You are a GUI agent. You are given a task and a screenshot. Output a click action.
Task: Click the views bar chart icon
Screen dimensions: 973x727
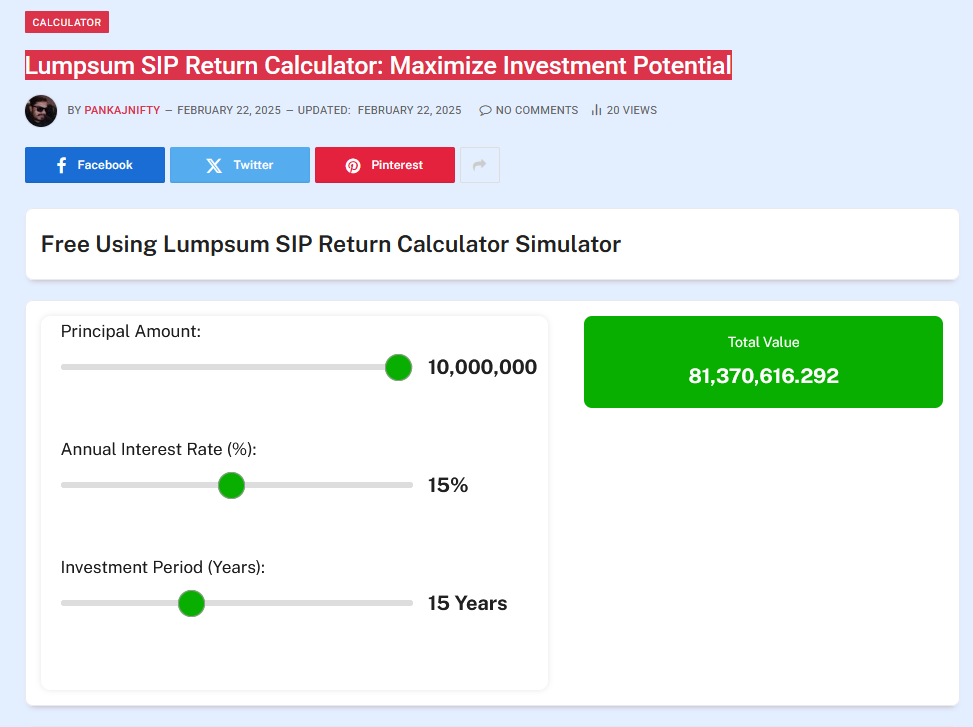596,110
